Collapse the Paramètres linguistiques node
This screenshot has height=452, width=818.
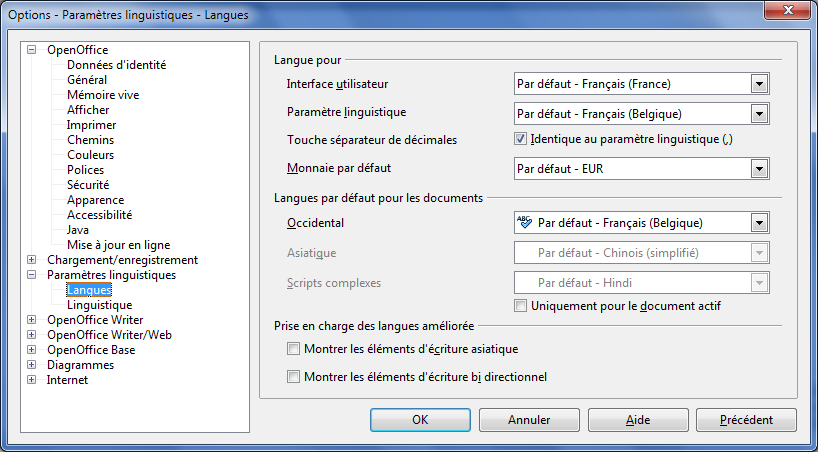point(32,275)
